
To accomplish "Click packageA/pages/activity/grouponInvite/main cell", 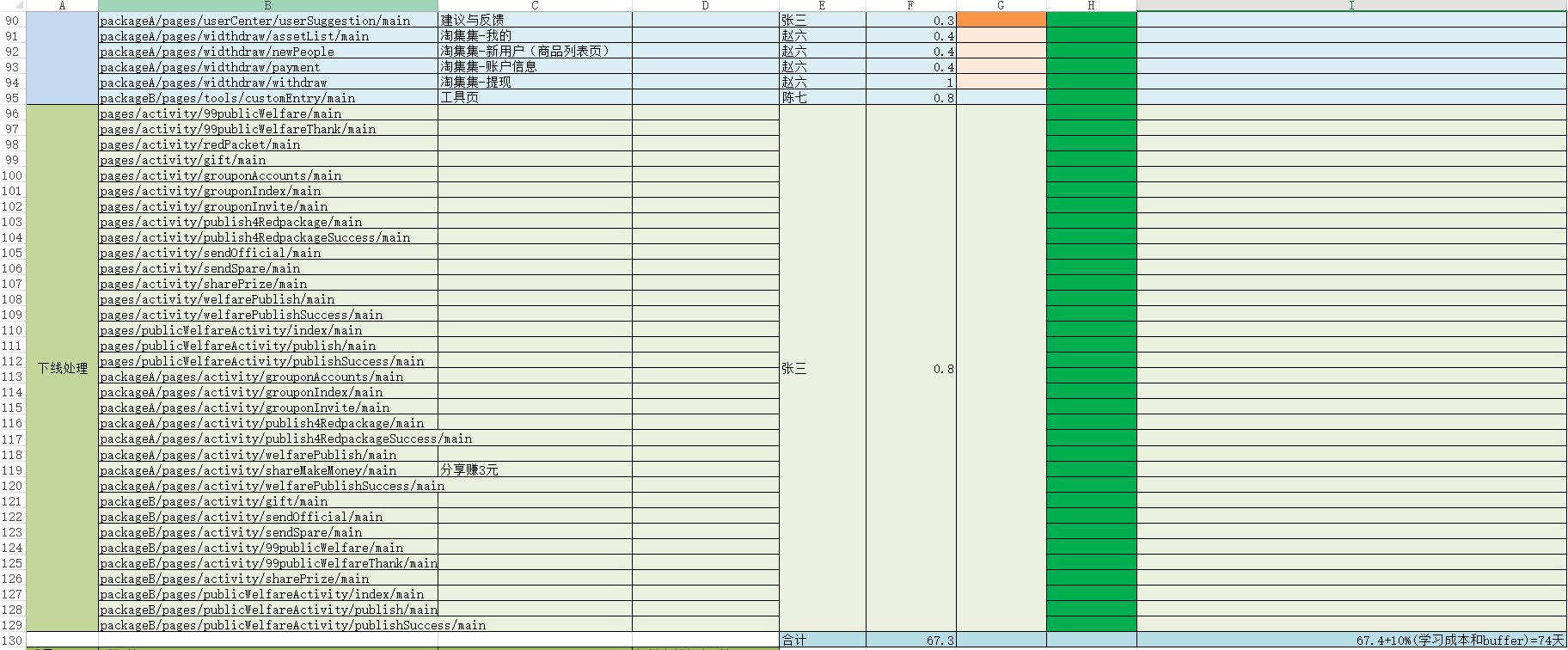I will (x=268, y=407).
